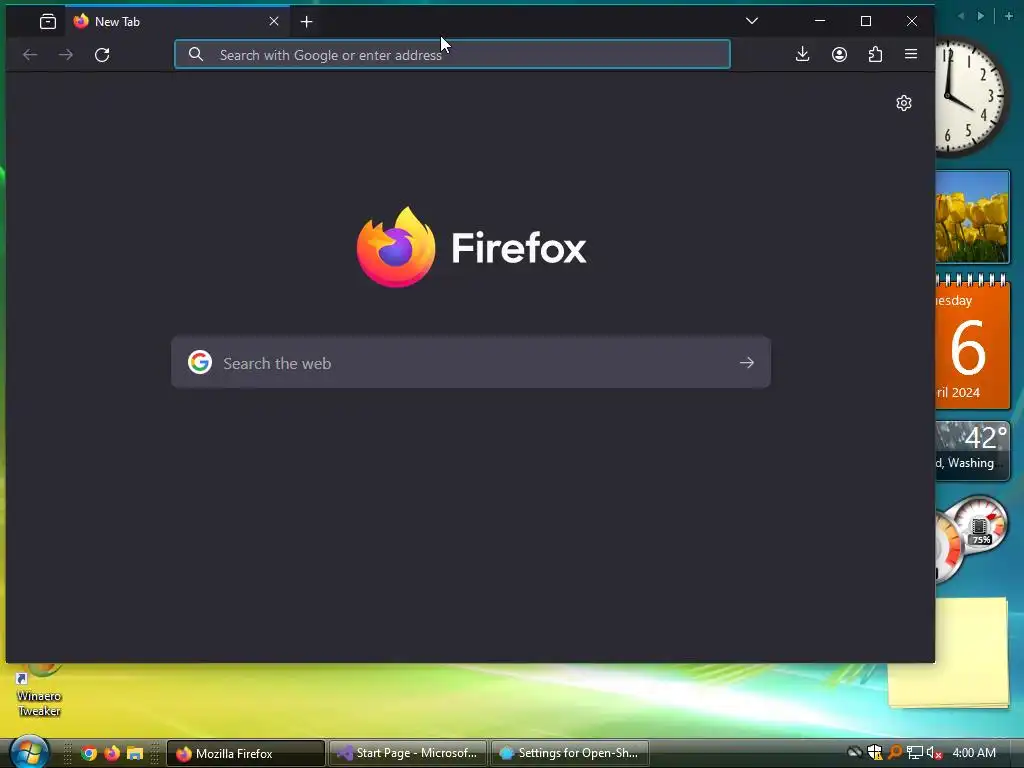
Task: Add gadget with sidebar plus button
Action: [1008, 16]
